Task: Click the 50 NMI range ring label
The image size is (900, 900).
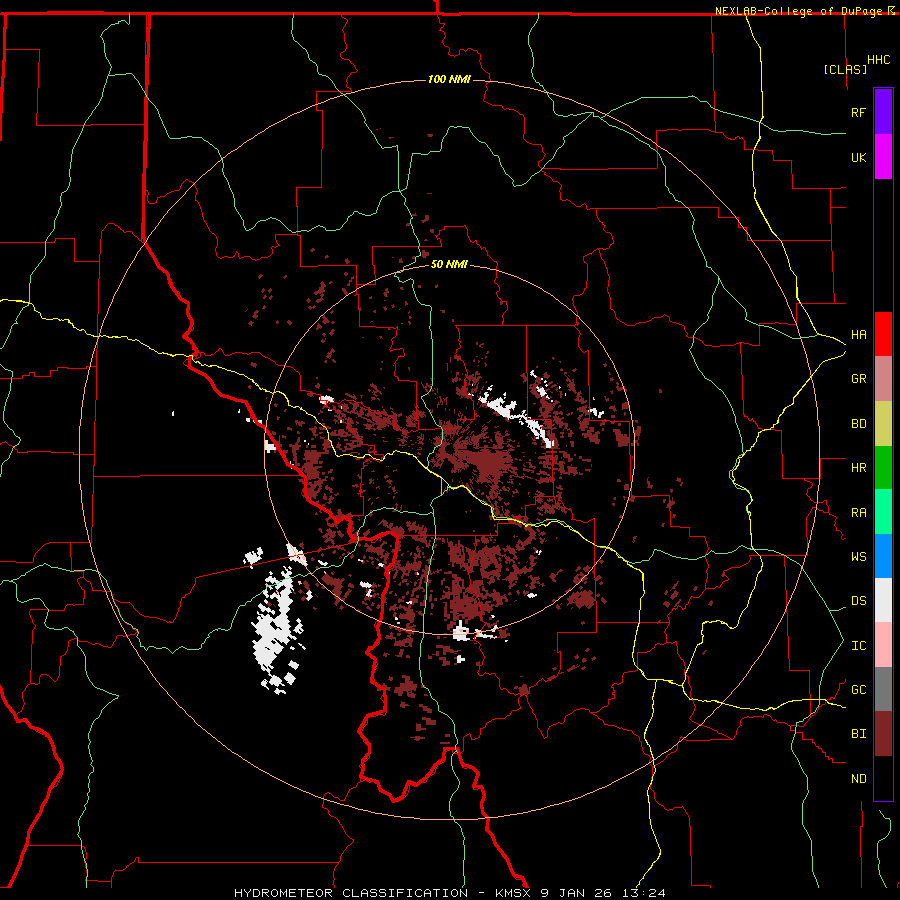Action: click(x=449, y=264)
